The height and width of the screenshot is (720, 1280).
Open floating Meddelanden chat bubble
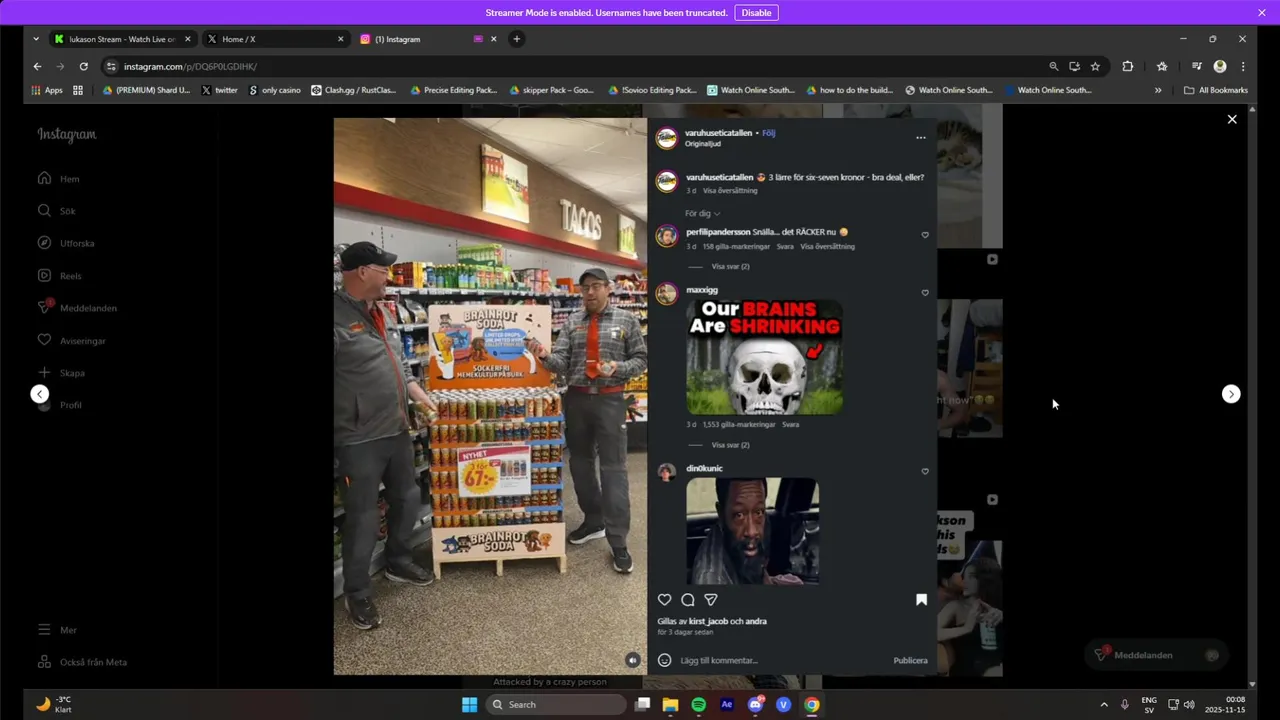click(1156, 655)
